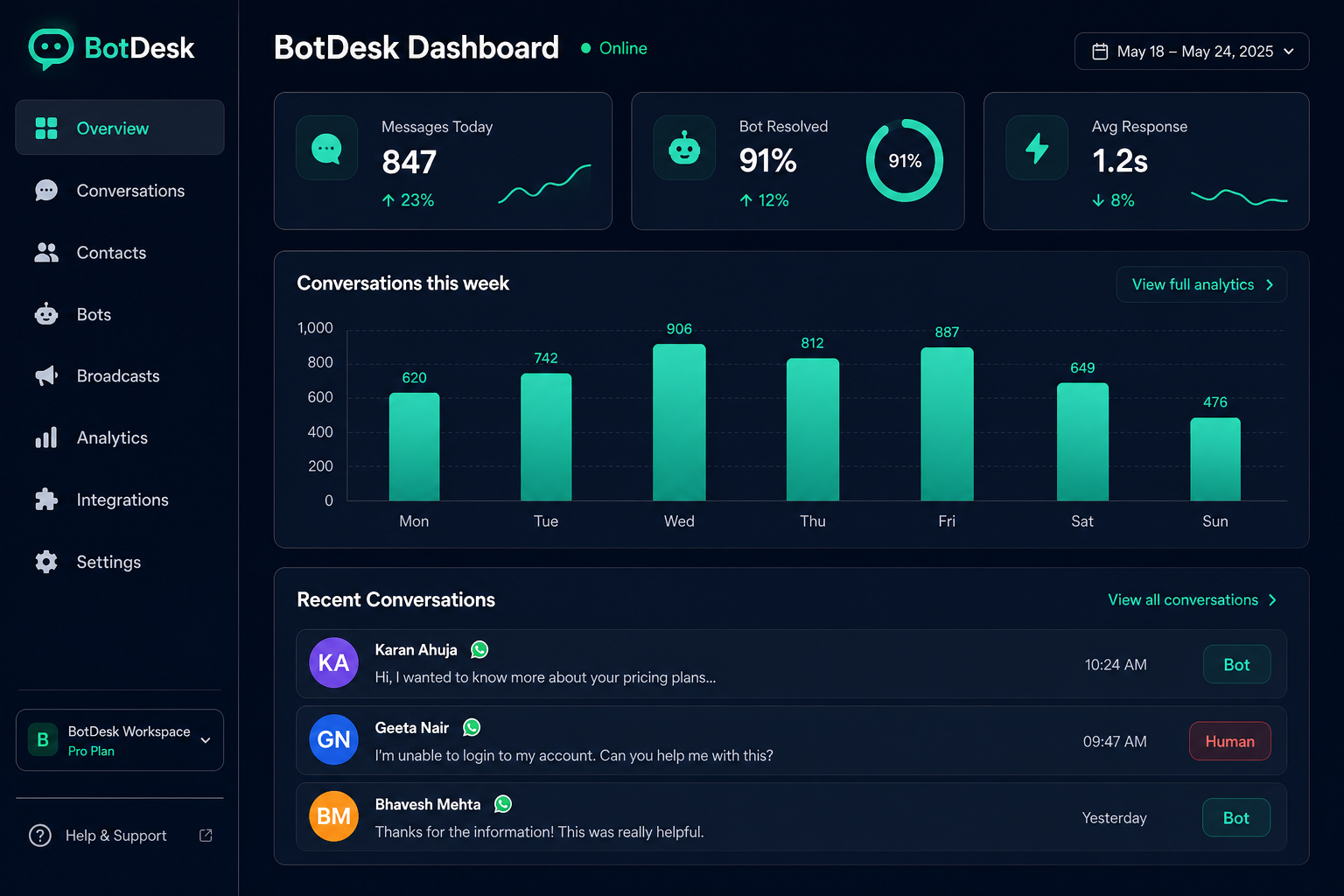Navigate to Broadcasts
This screenshot has height=896, width=1344.
(x=118, y=376)
